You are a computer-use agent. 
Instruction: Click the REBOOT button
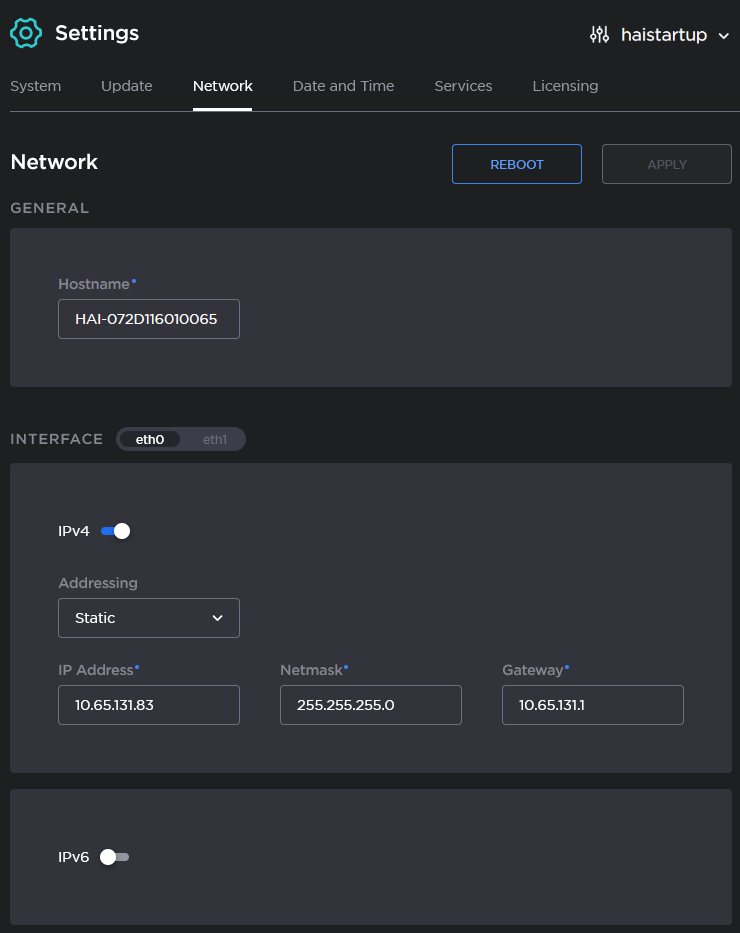516,163
